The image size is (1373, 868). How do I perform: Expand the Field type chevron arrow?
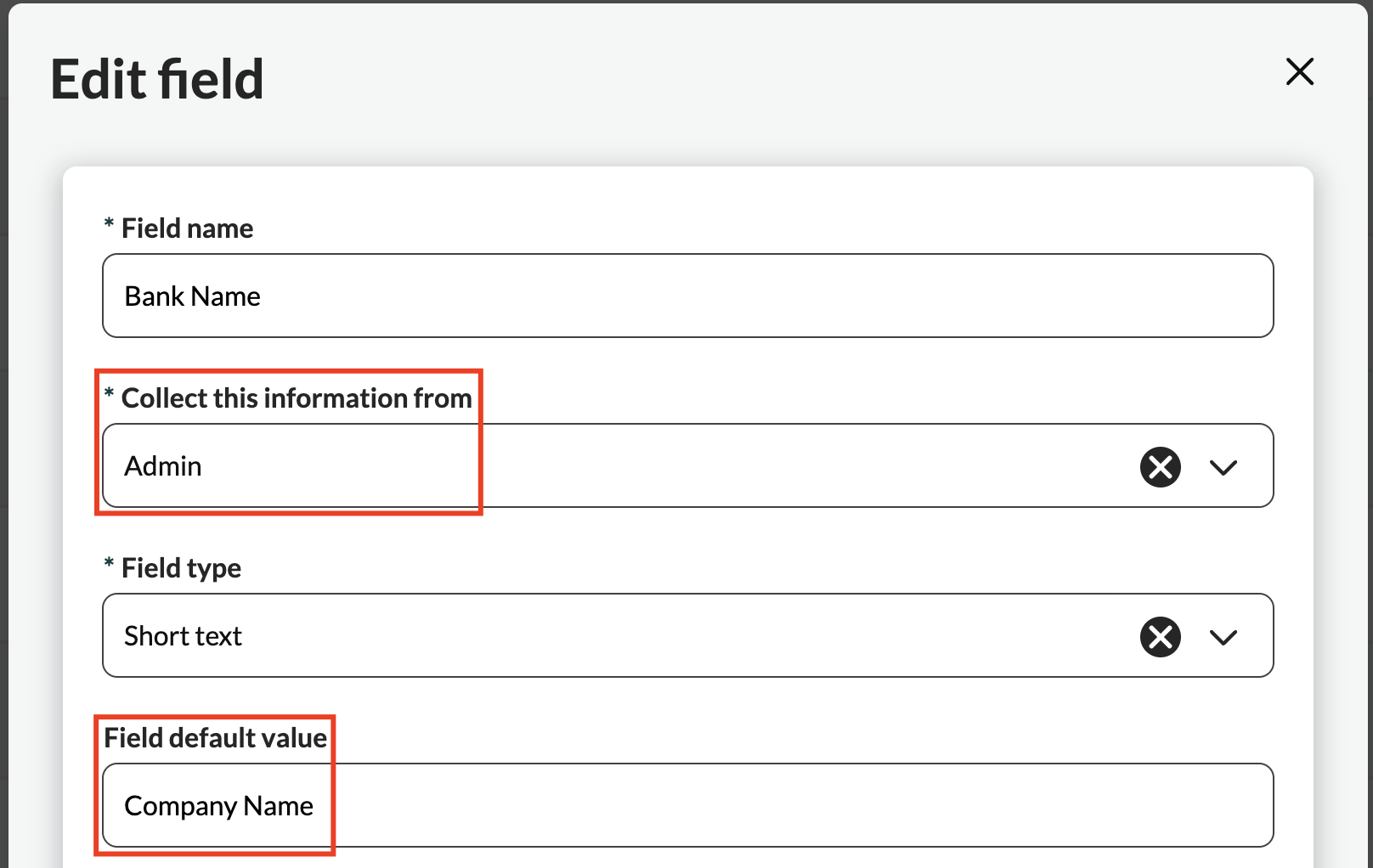coord(1223,637)
